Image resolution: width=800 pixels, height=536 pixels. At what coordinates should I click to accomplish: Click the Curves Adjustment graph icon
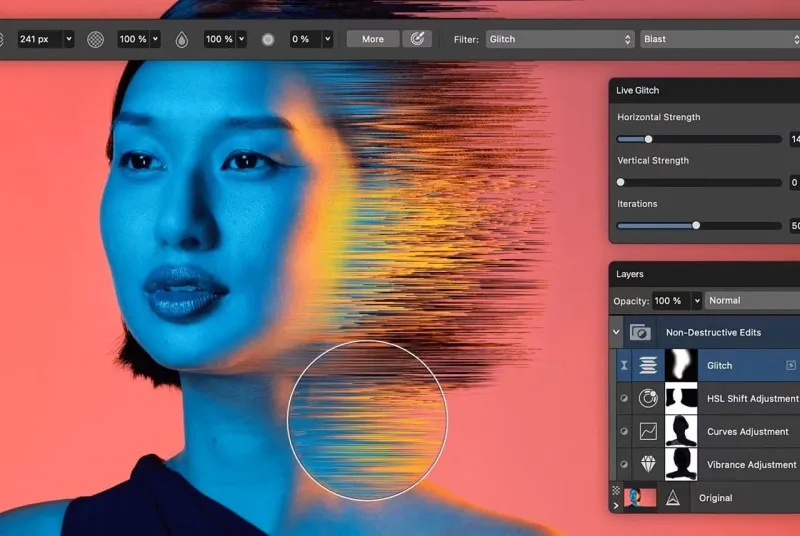648,431
